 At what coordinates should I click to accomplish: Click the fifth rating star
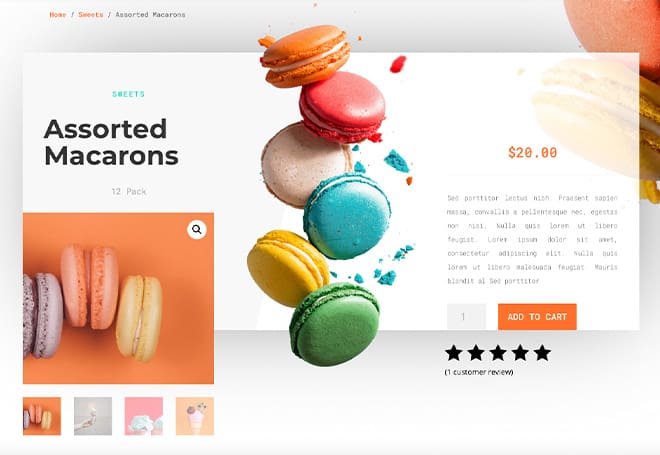click(x=543, y=353)
